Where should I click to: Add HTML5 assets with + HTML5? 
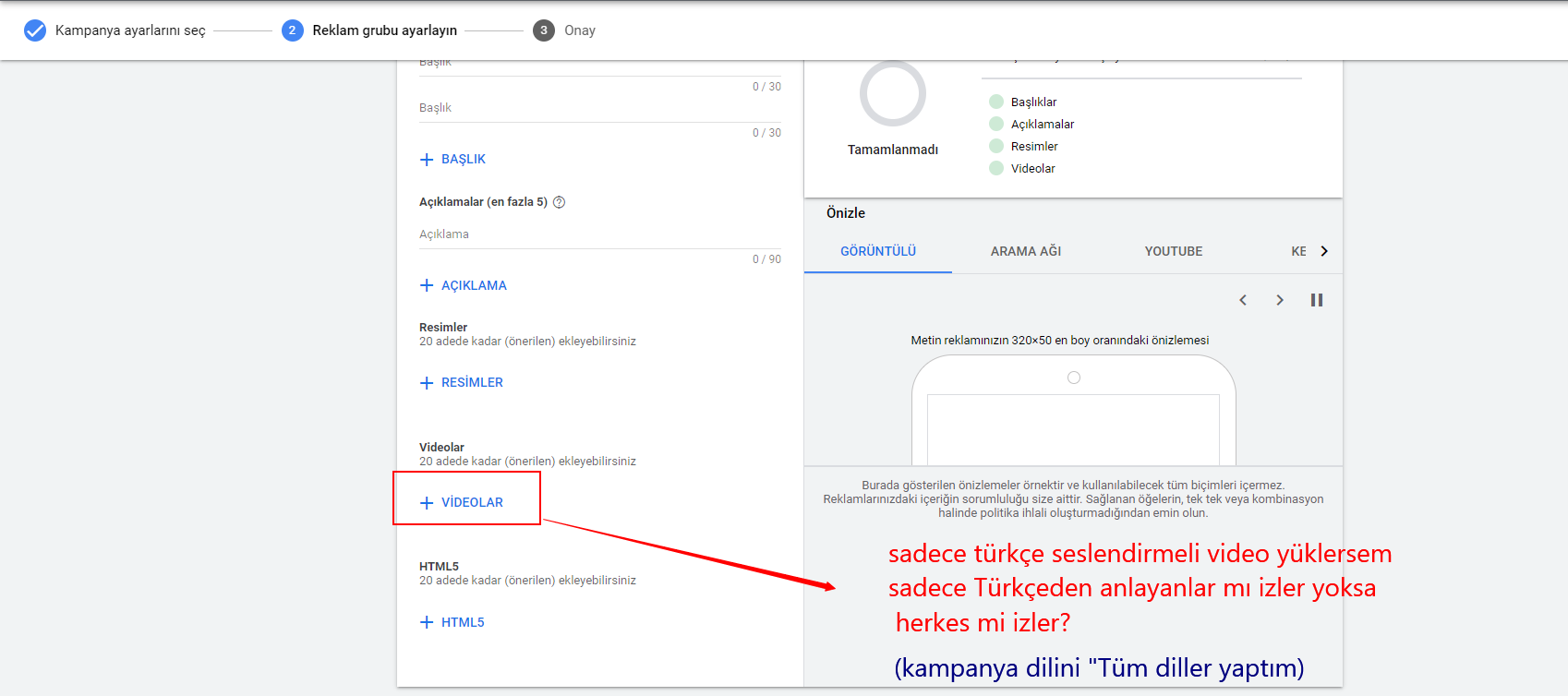(452, 622)
